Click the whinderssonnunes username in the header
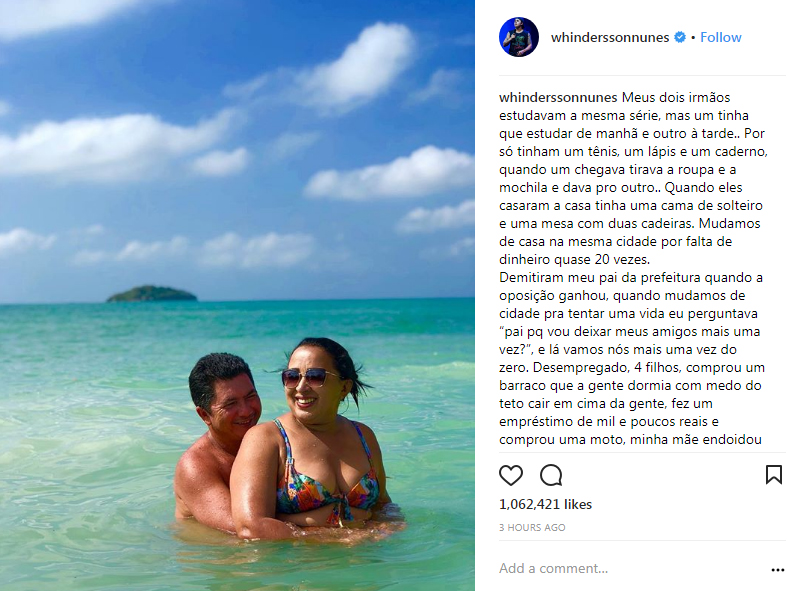Screen dimensions: 789x591 (x=610, y=37)
